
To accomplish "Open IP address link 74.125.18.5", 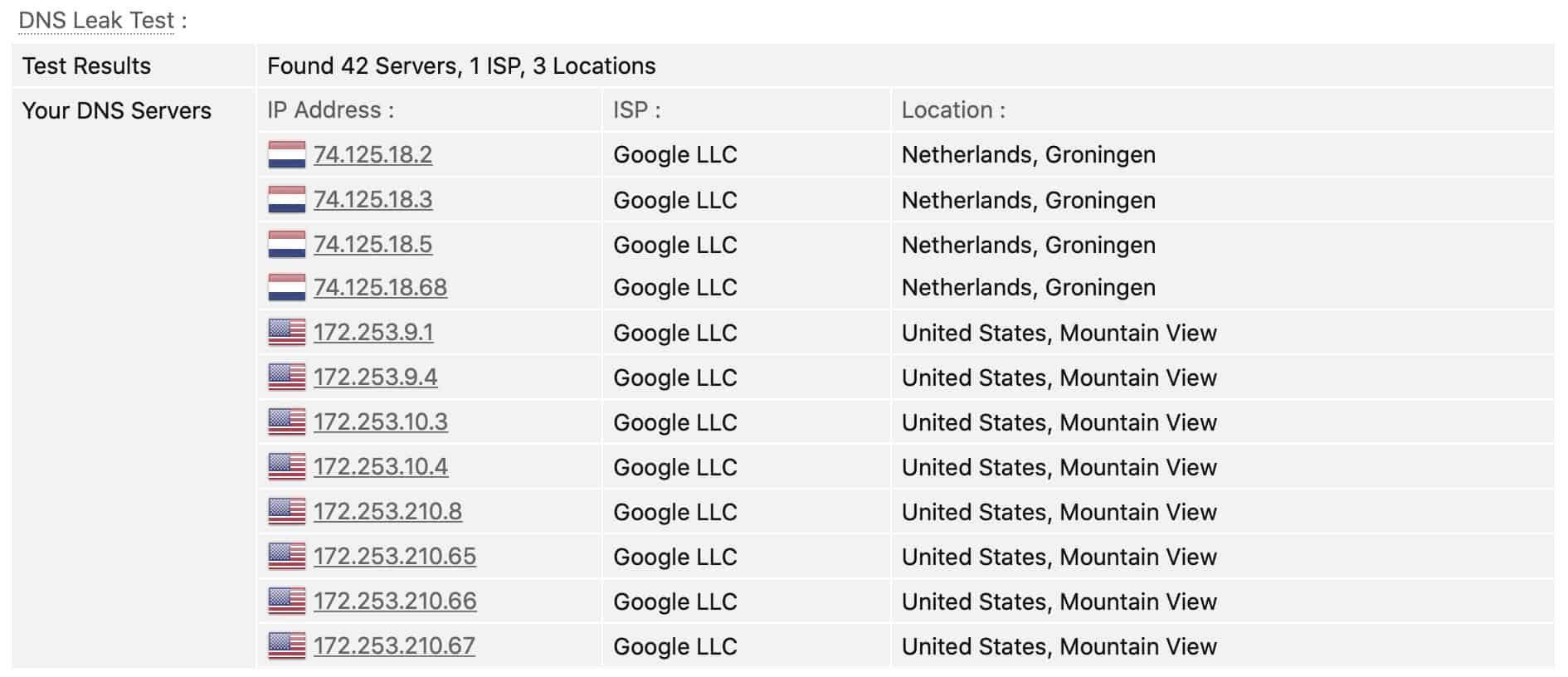I will (x=373, y=245).
